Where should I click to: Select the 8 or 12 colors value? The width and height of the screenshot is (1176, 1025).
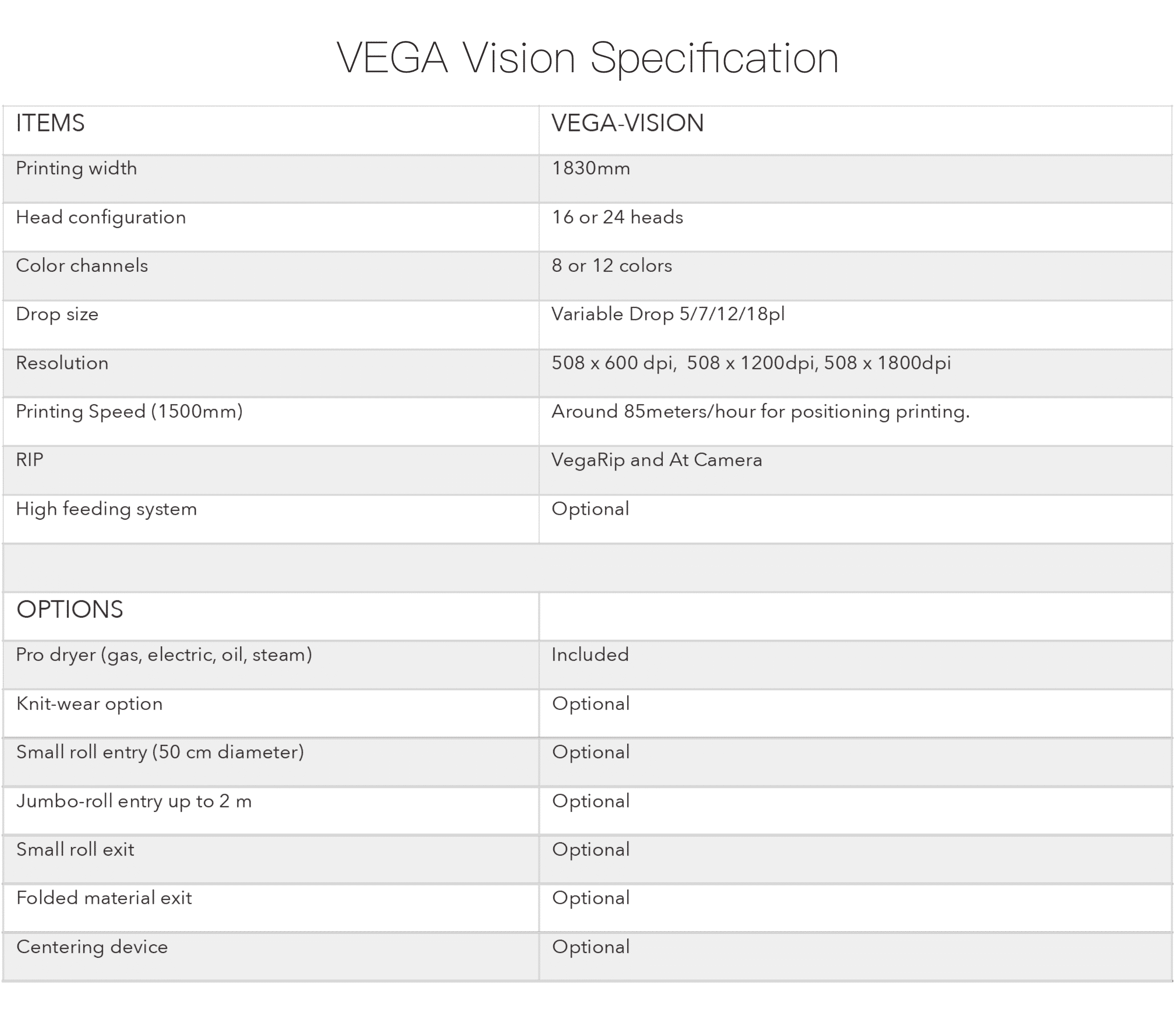tap(612, 266)
